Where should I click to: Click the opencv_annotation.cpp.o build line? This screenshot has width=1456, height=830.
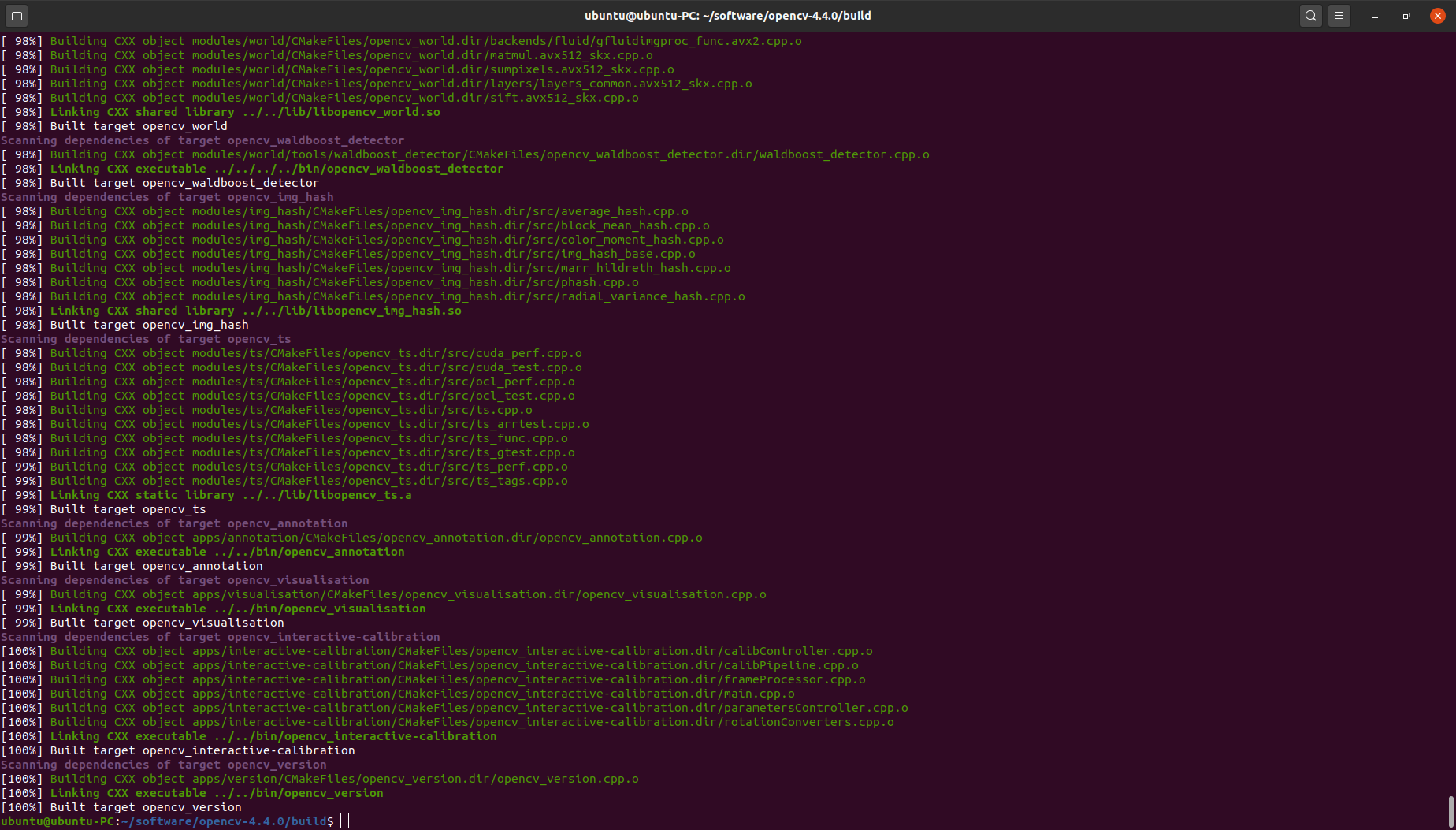click(x=352, y=538)
